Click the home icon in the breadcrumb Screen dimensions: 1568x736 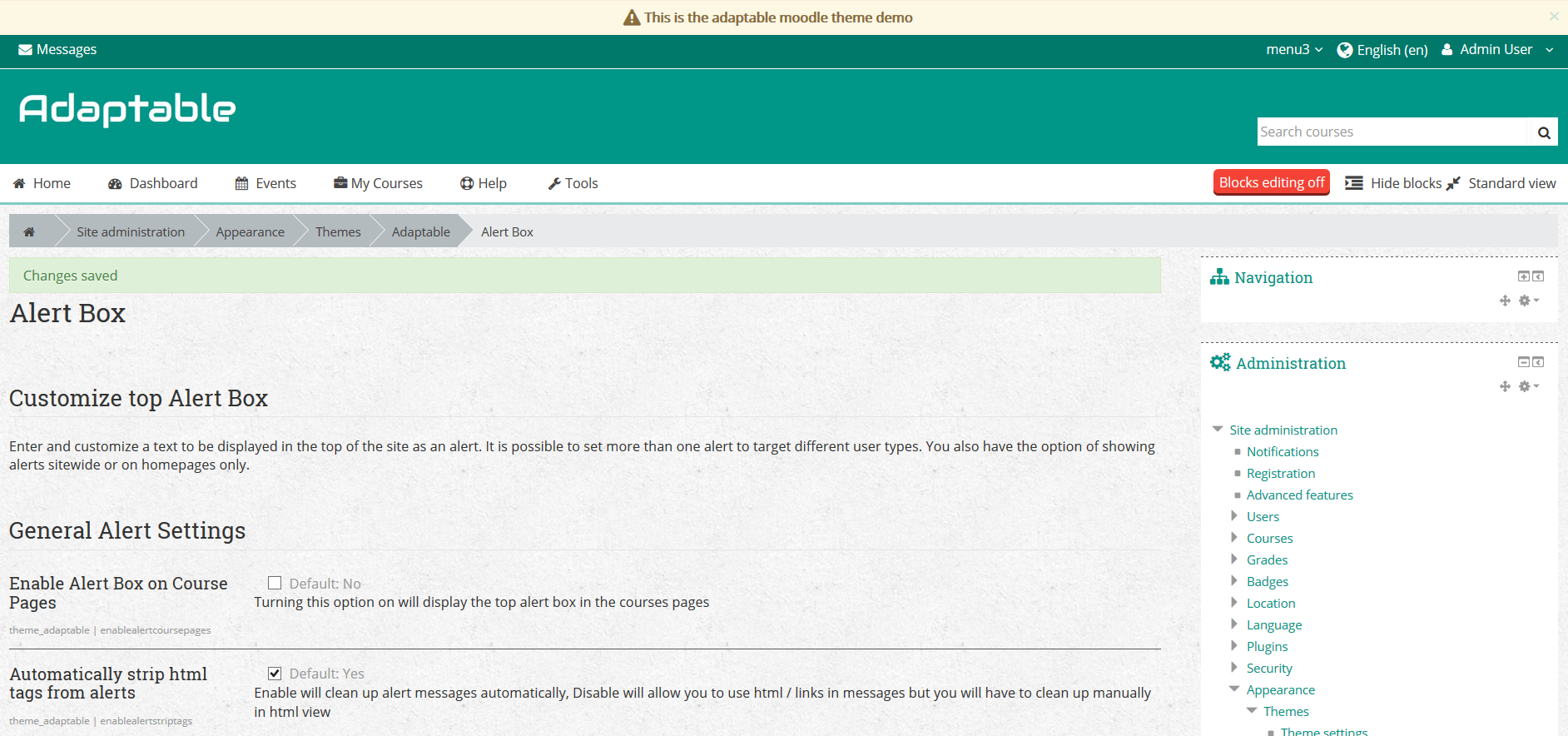[29, 232]
